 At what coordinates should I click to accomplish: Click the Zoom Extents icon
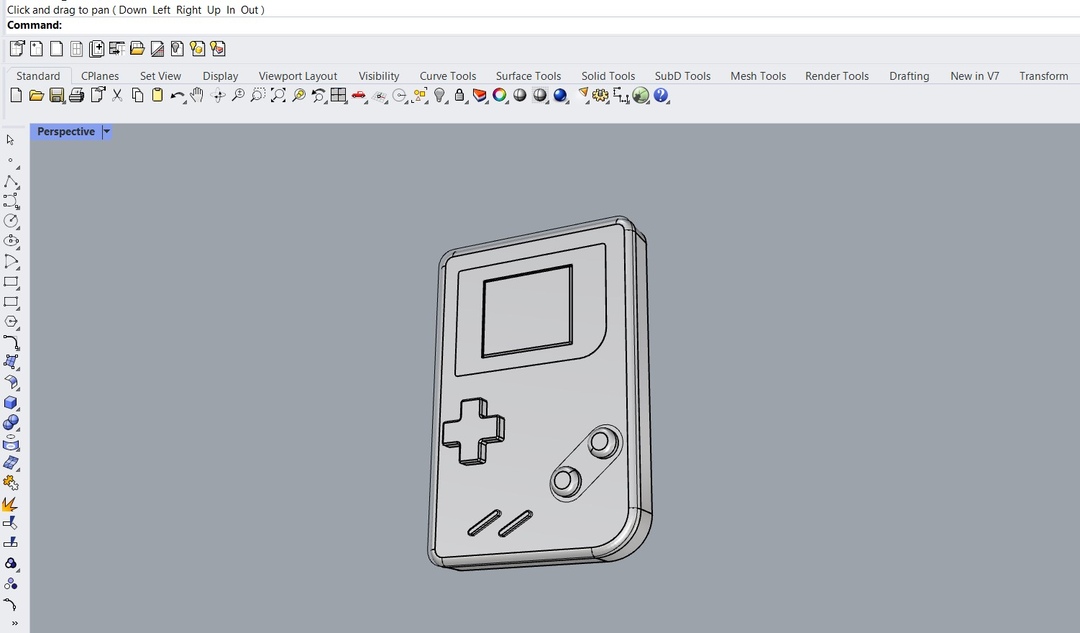pos(278,96)
